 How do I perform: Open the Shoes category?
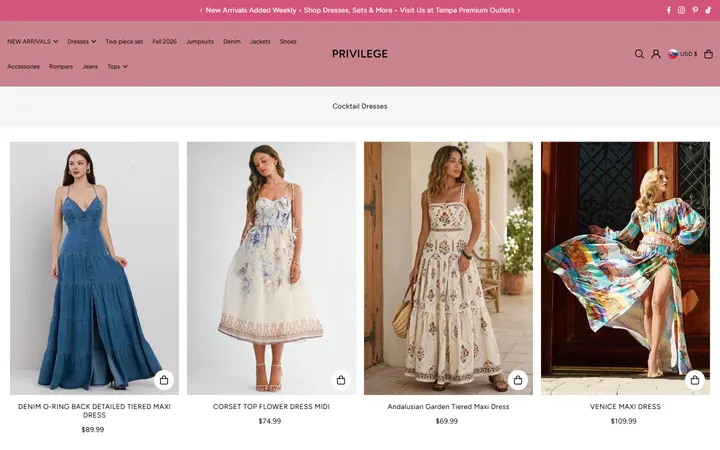point(288,41)
